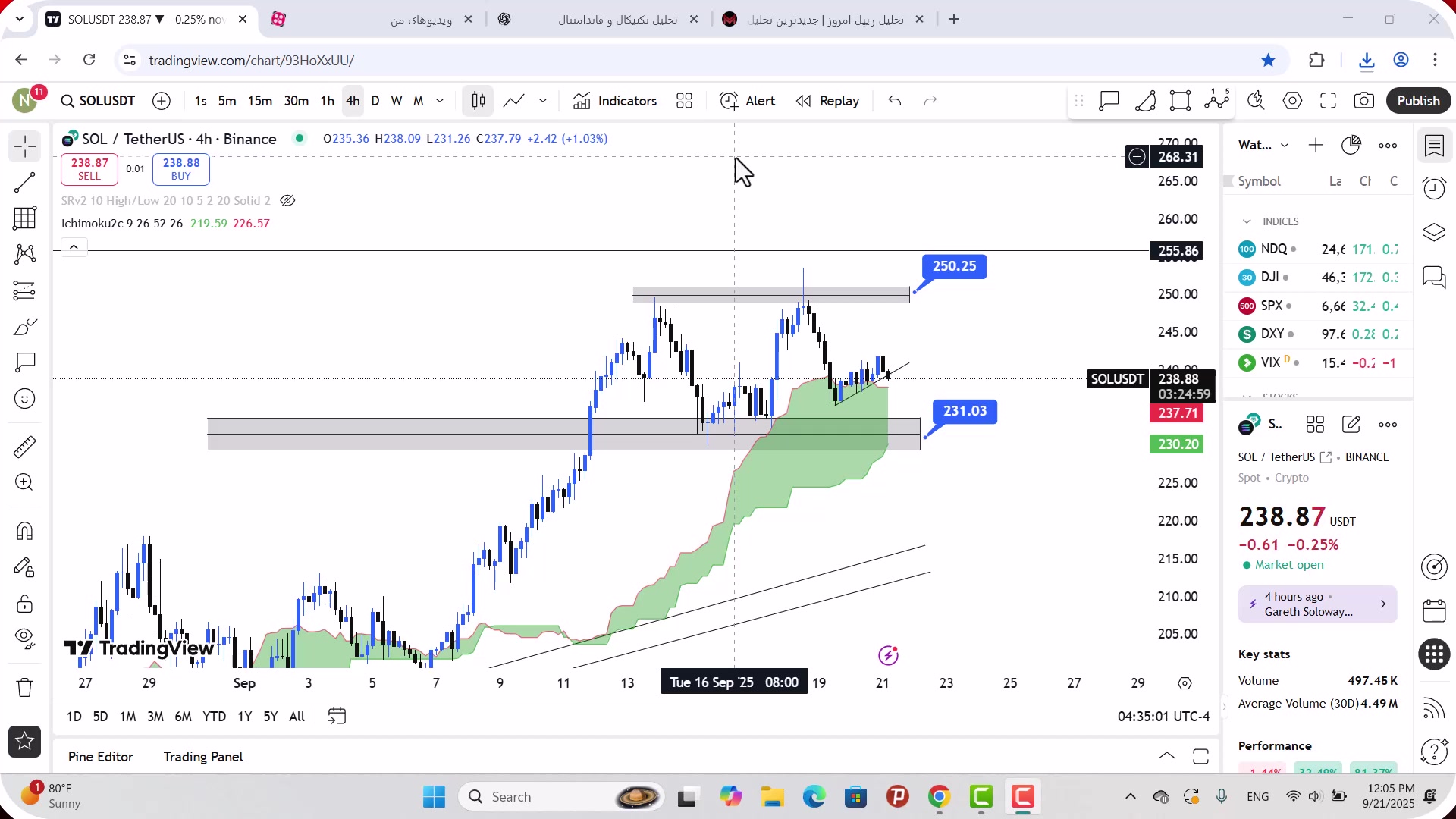Open the go to date calendar icon
The image size is (1456, 819).
[337, 717]
